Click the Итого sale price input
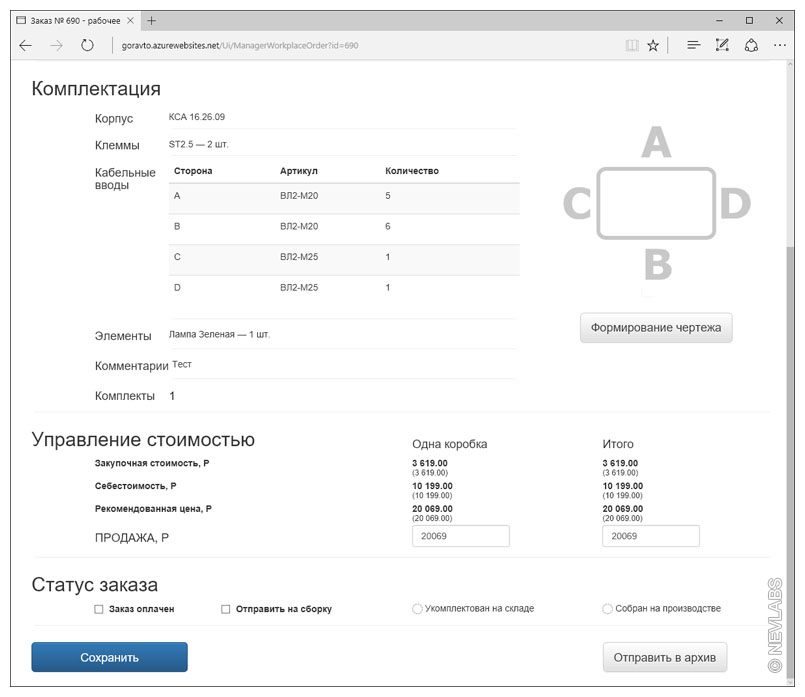 click(x=650, y=536)
